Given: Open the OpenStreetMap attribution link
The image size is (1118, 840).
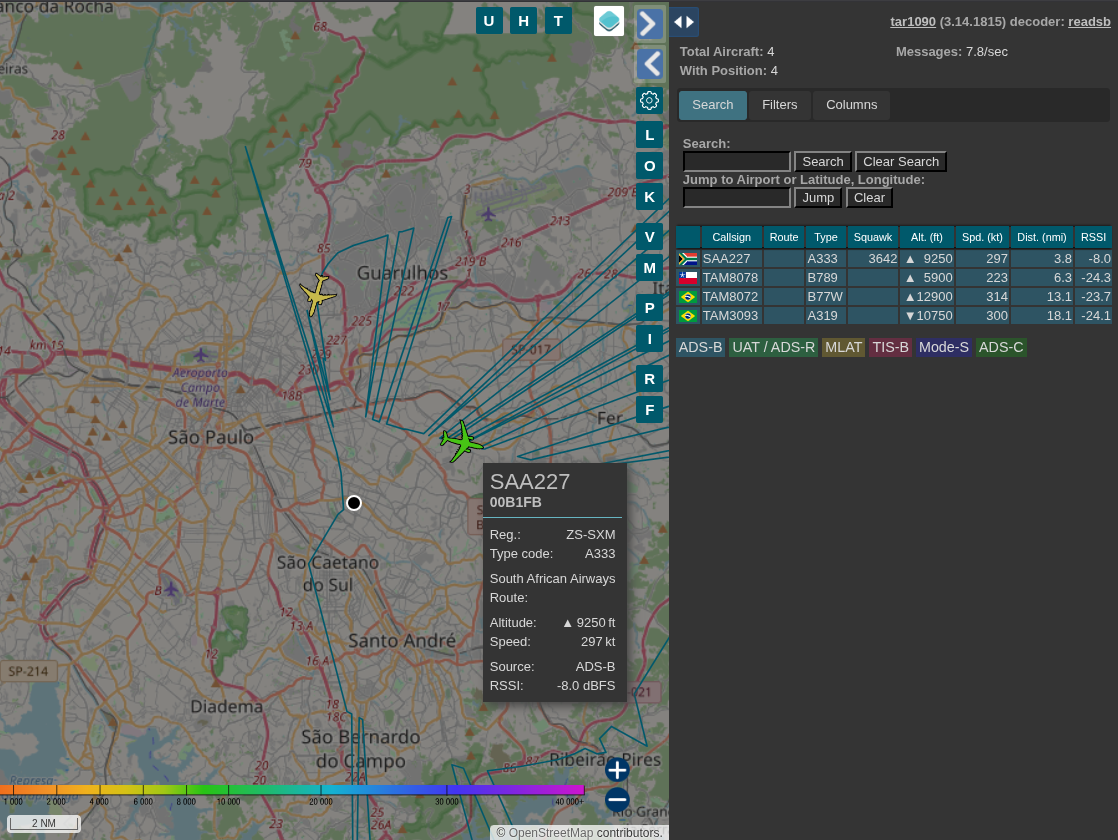Looking at the screenshot, I should point(550,833).
